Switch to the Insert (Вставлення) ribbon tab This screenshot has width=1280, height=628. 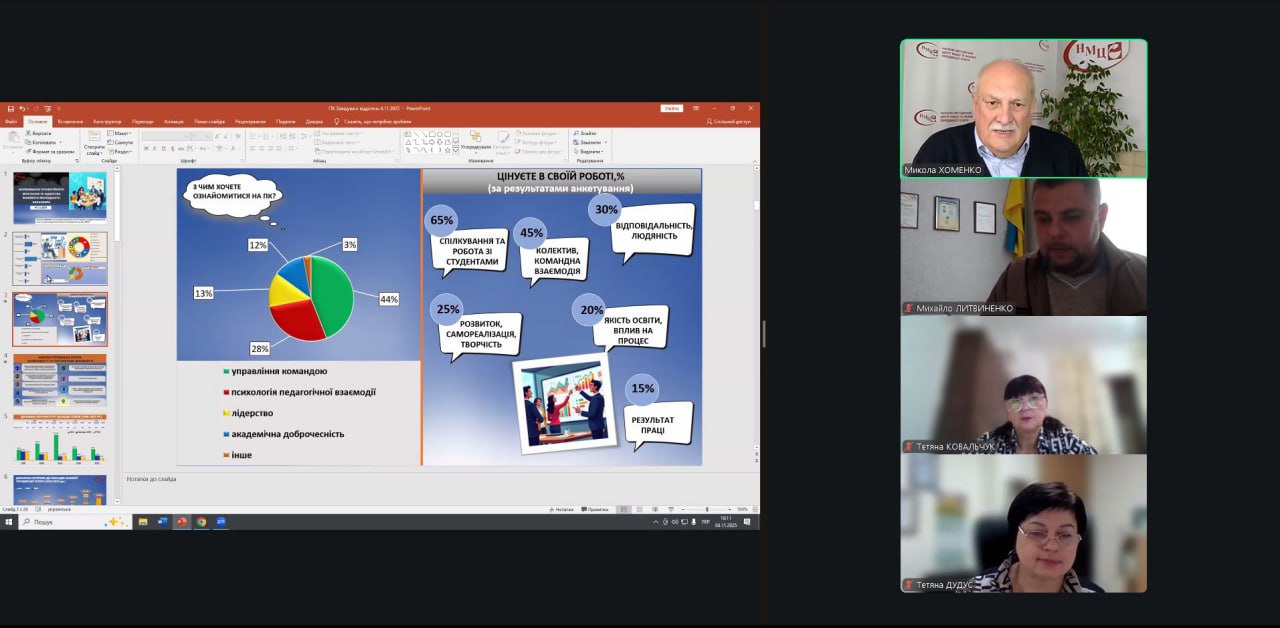pos(70,121)
